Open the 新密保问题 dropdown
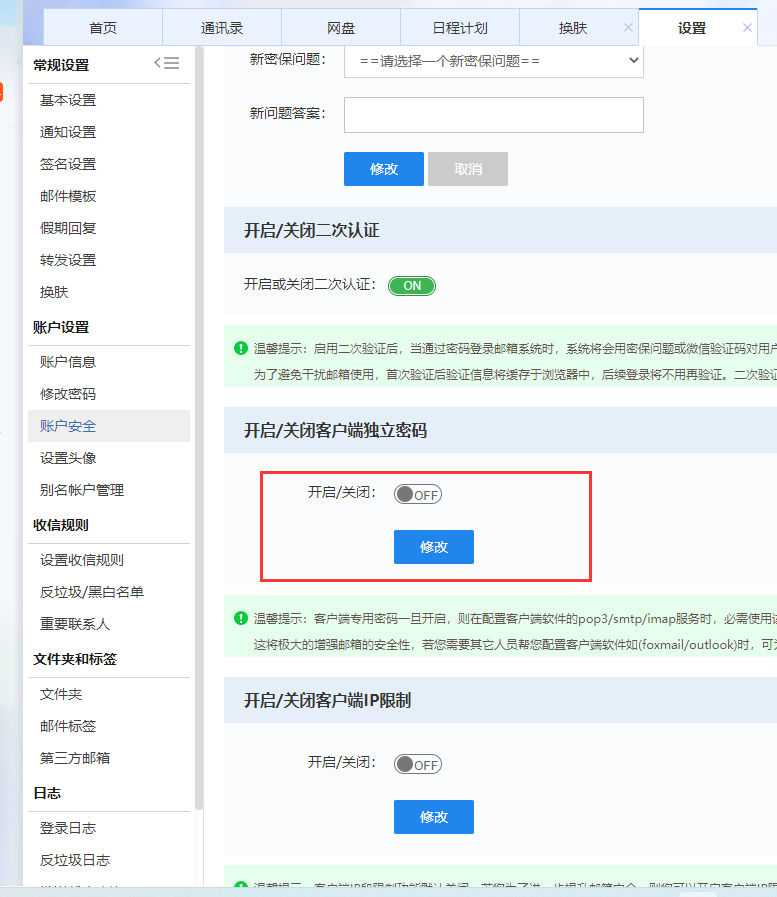This screenshot has width=777, height=897. tap(493, 61)
